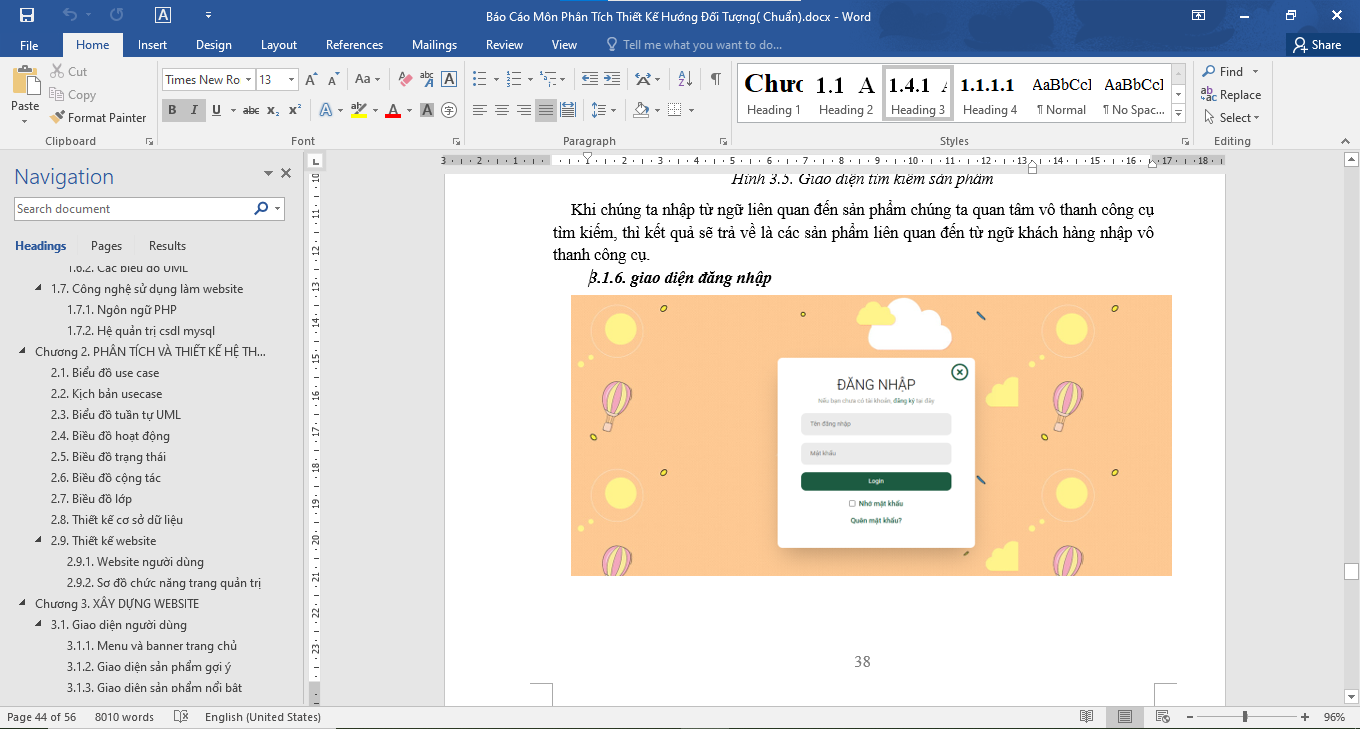Open the font size dropdown

point(291,80)
